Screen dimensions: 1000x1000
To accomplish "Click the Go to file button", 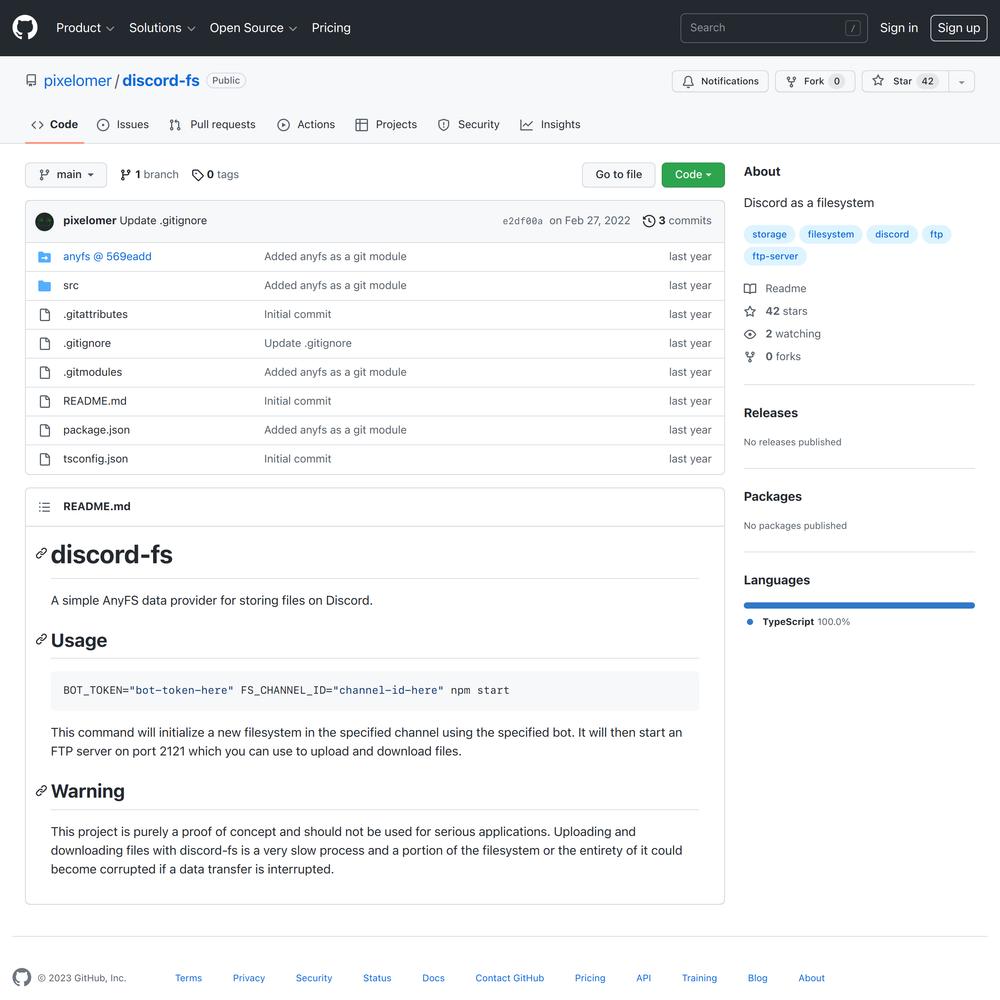I will tap(619, 175).
